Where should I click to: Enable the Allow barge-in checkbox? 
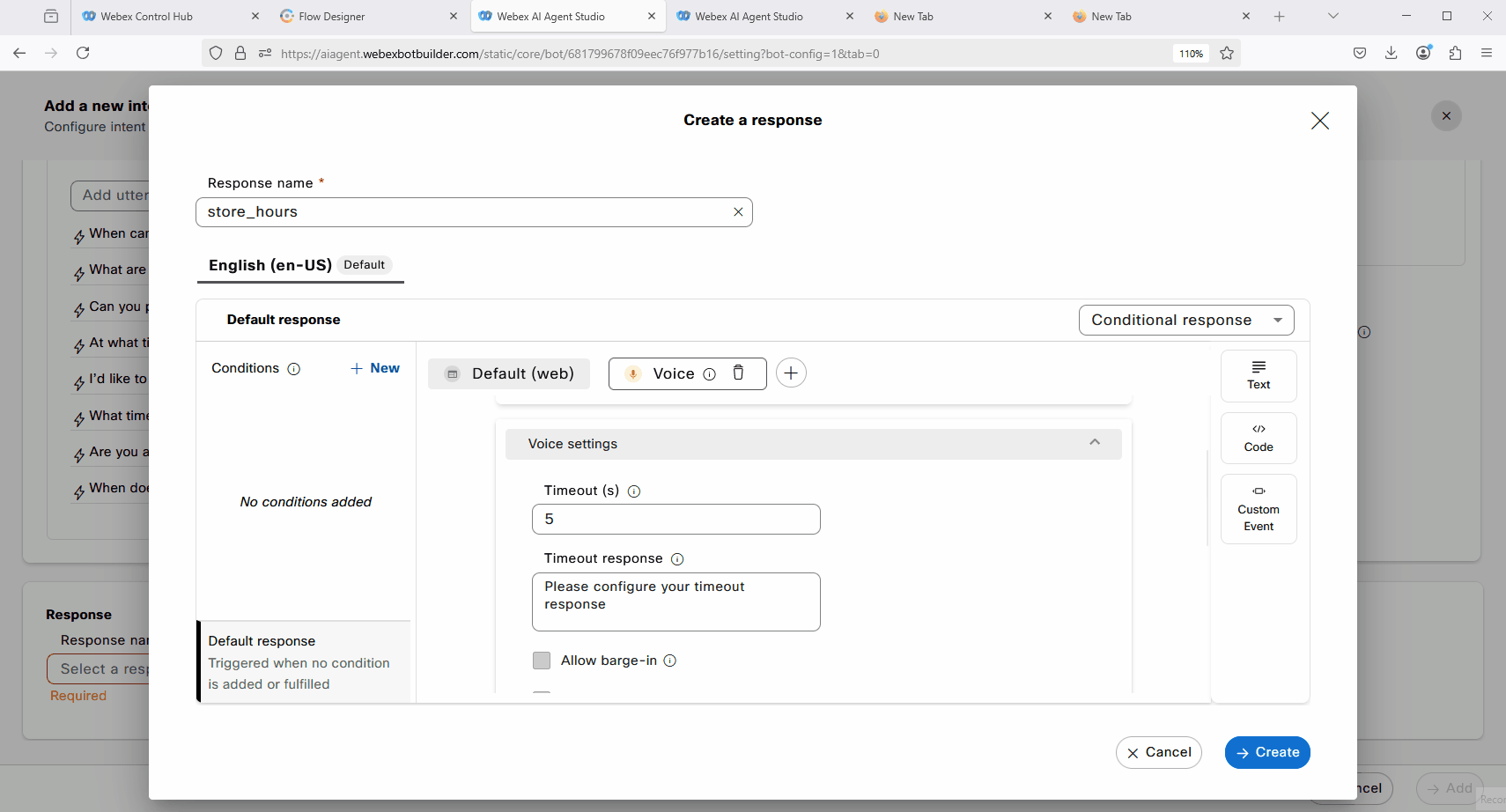pos(542,661)
